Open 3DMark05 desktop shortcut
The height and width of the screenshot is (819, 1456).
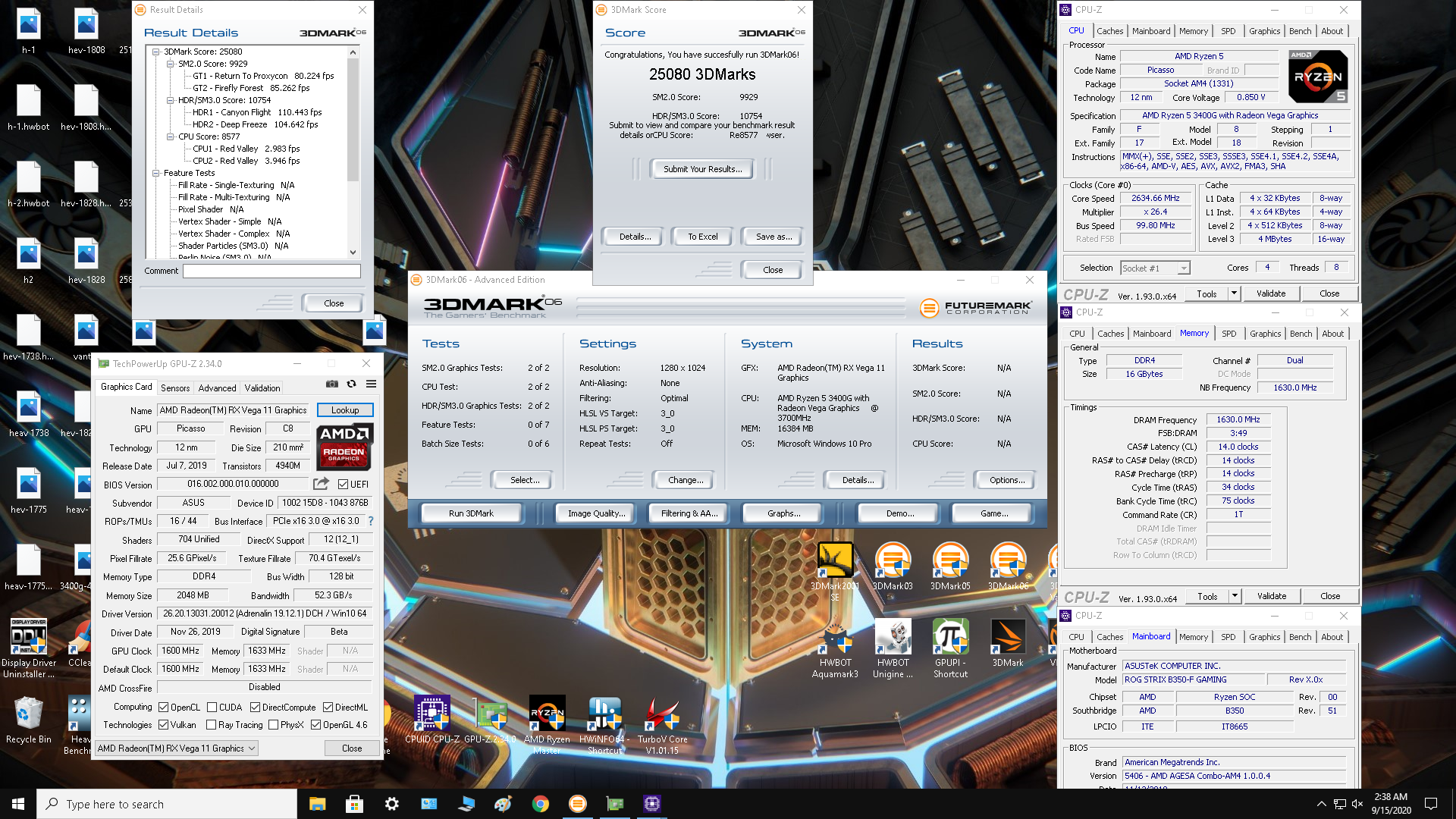click(950, 566)
